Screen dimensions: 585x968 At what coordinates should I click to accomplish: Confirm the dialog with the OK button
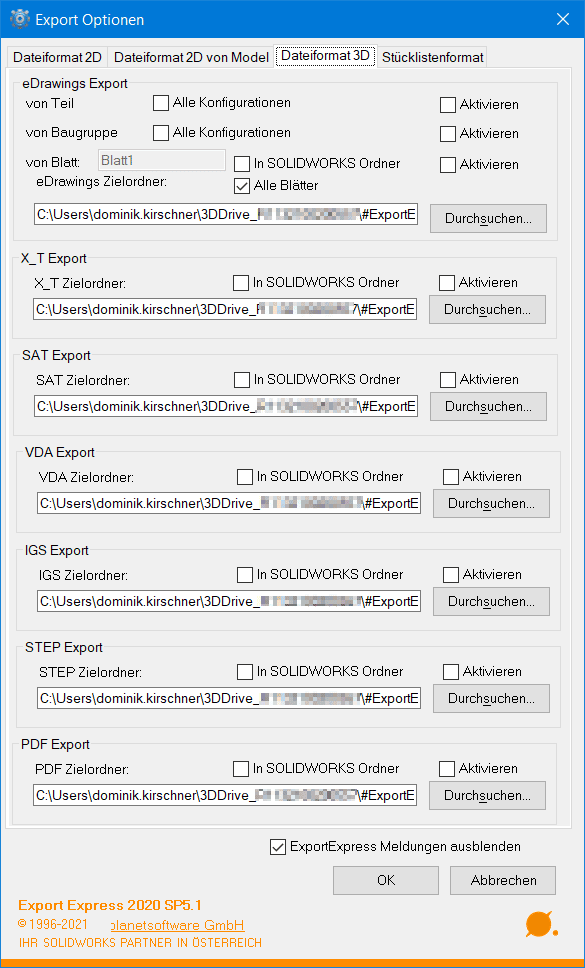pos(386,880)
